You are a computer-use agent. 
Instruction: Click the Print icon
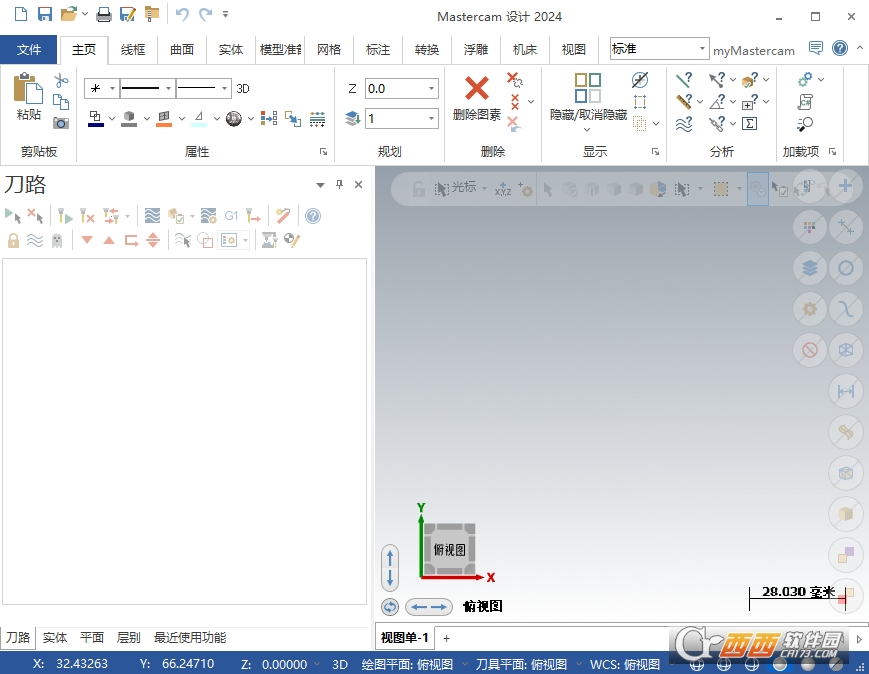coord(104,14)
